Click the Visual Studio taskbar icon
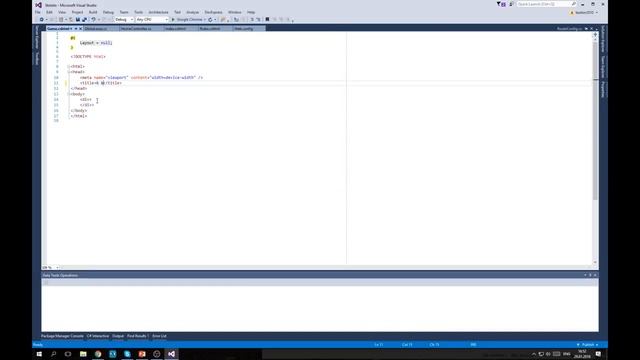This screenshot has height=360, width=640. click(x=171, y=354)
